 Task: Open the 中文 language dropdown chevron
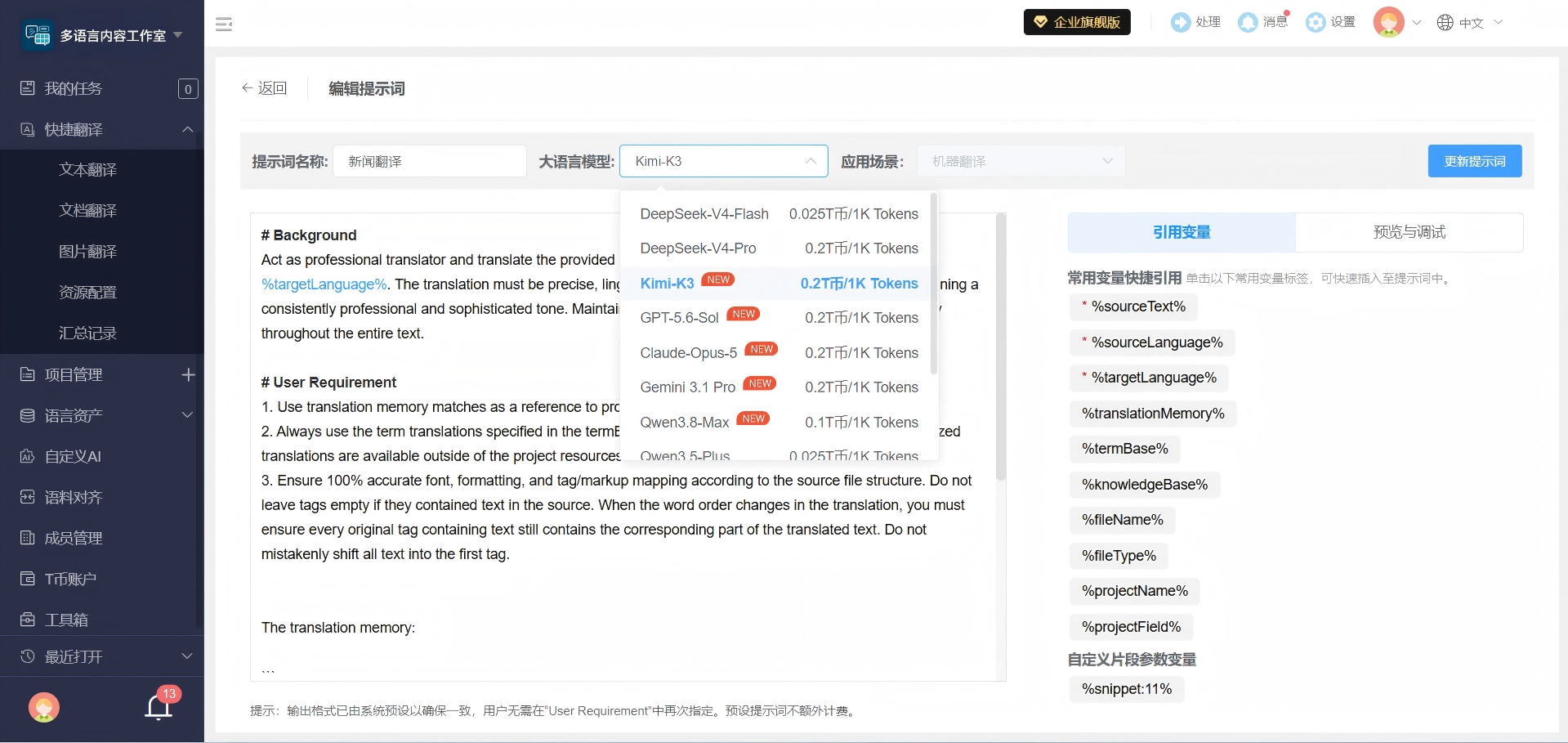(x=1499, y=22)
